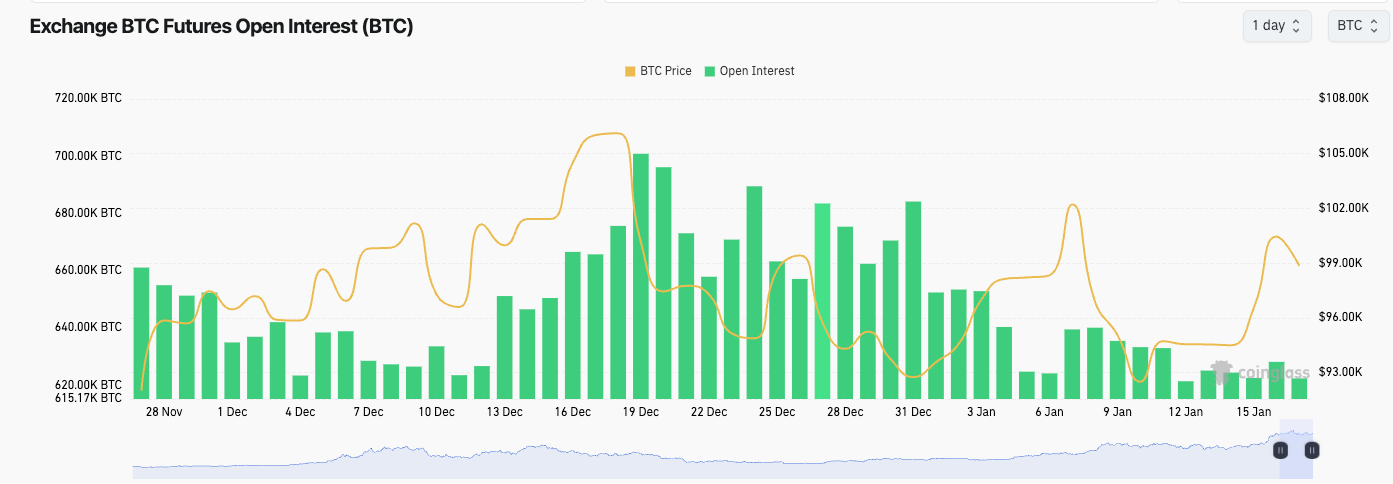
Task: Open the 1 day interval dropdown
Action: (x=1275, y=26)
